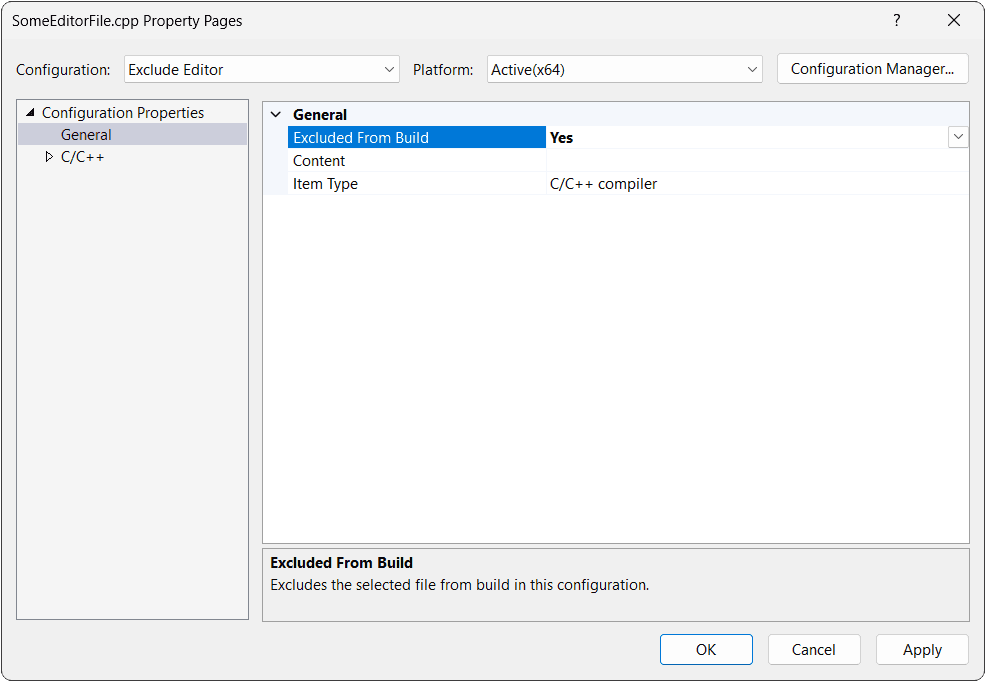
Task: Click the Cancel button
Action: click(813, 649)
